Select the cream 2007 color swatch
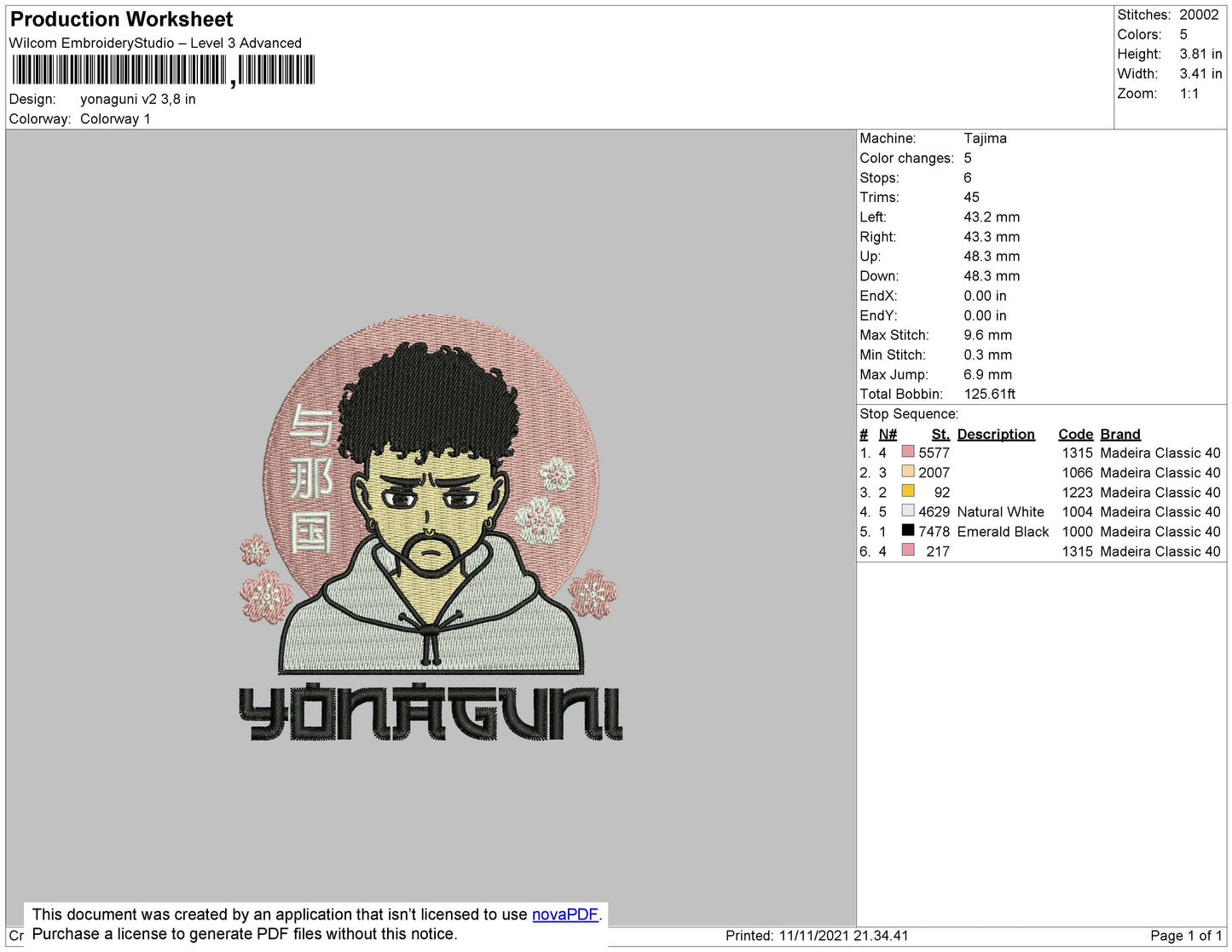This screenshot has width=1232, height=952. coord(908,471)
